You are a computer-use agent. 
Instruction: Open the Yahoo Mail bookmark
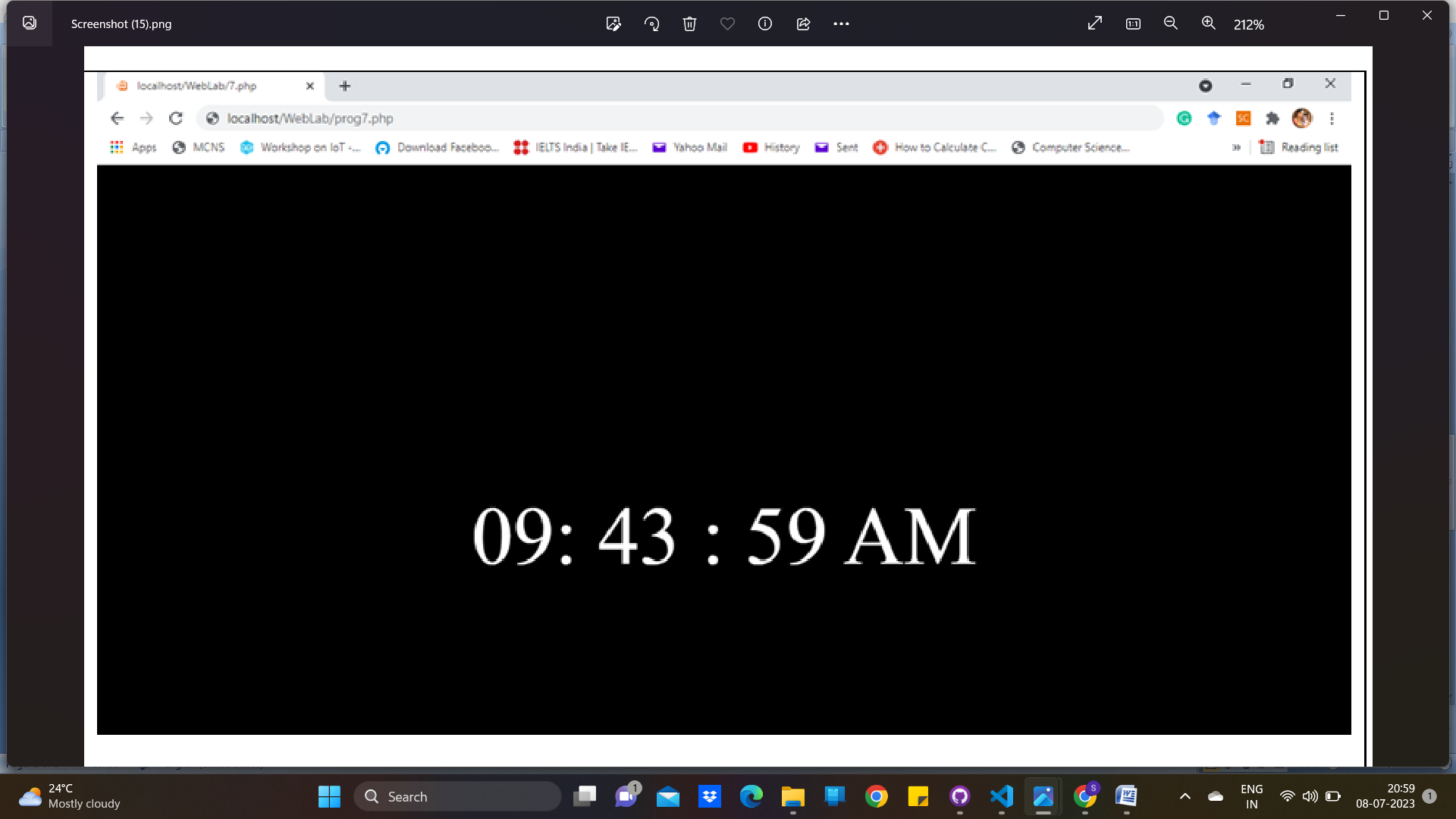[689, 147]
